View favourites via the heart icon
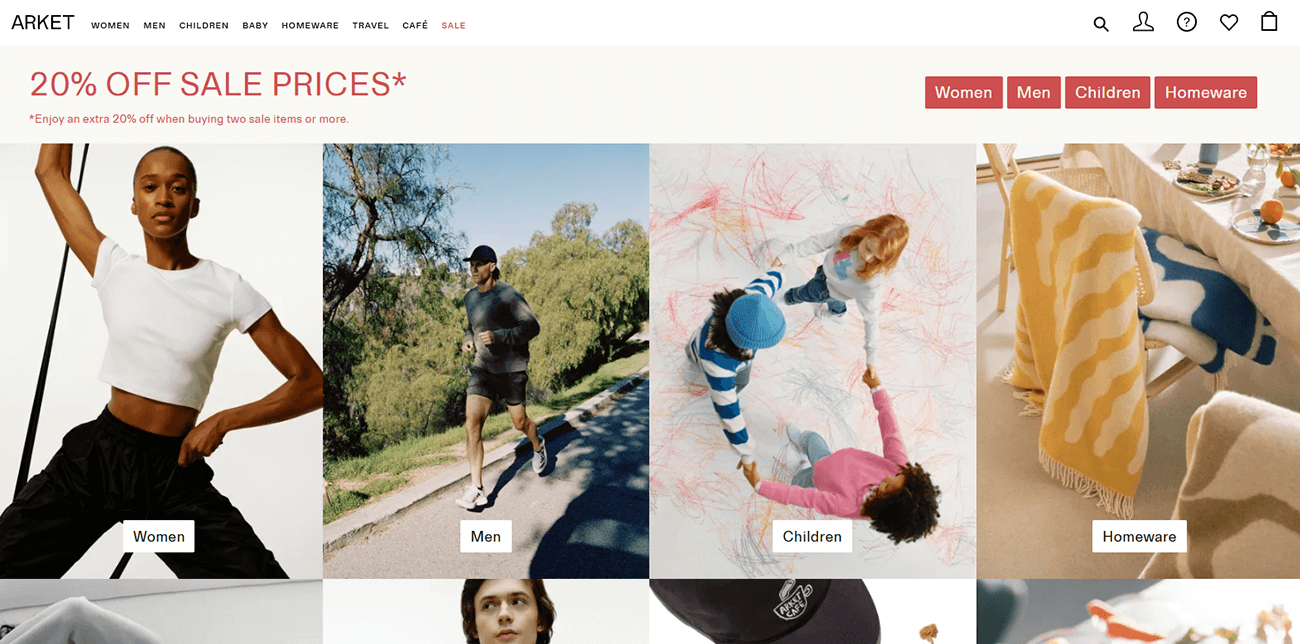 pyautogui.click(x=1229, y=22)
